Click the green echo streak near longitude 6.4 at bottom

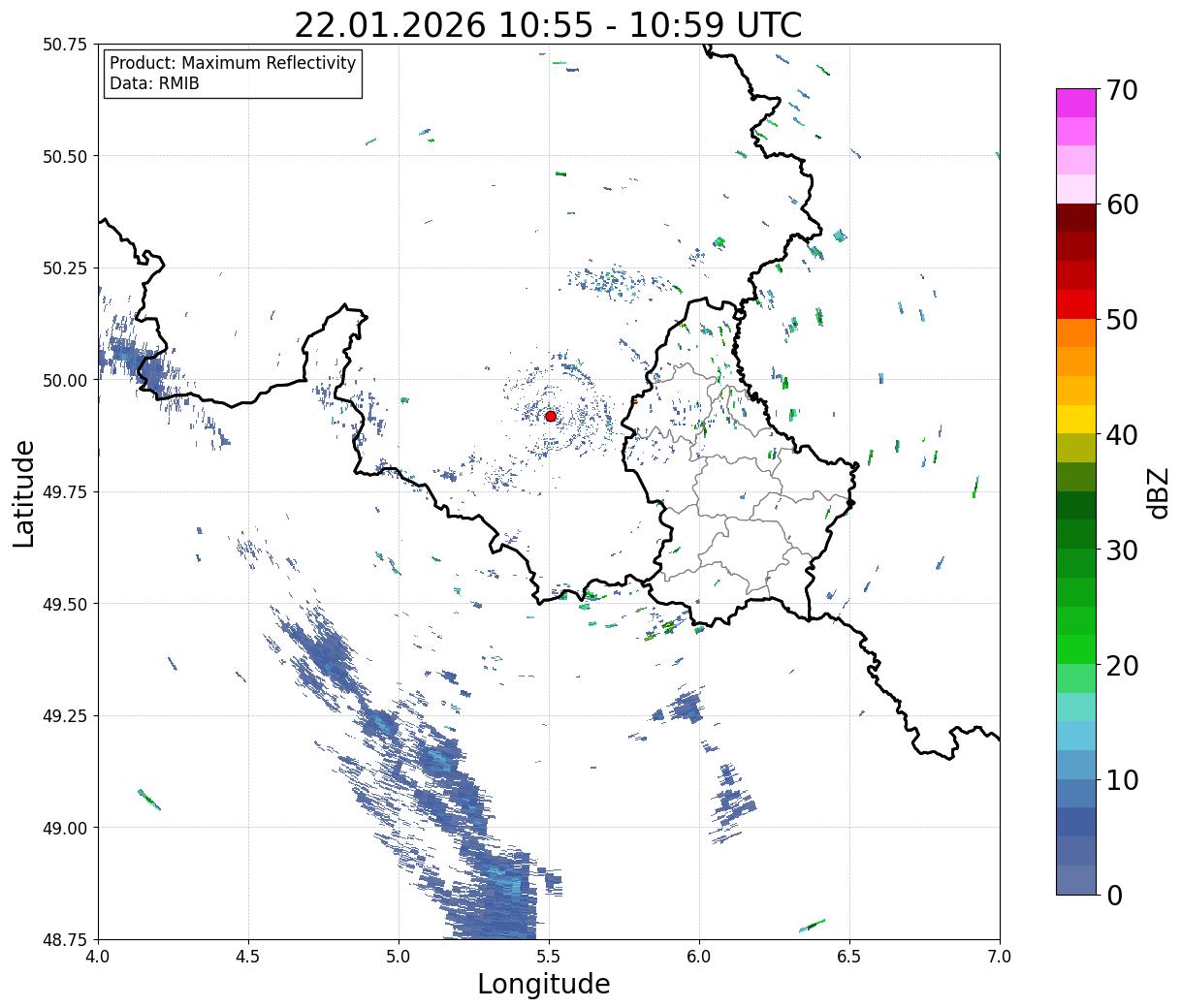point(813,926)
